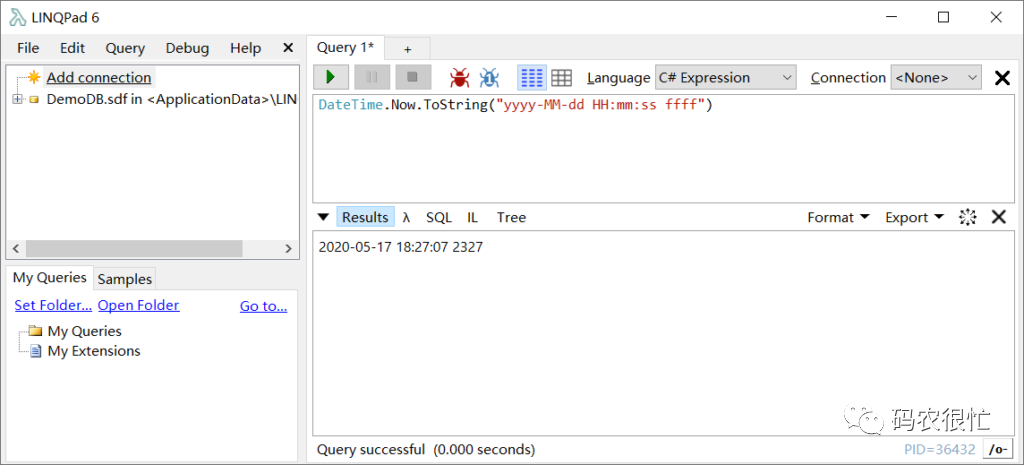Screen dimensions: 1024x465
Task: Switch to the Tree tab
Action: point(511,217)
